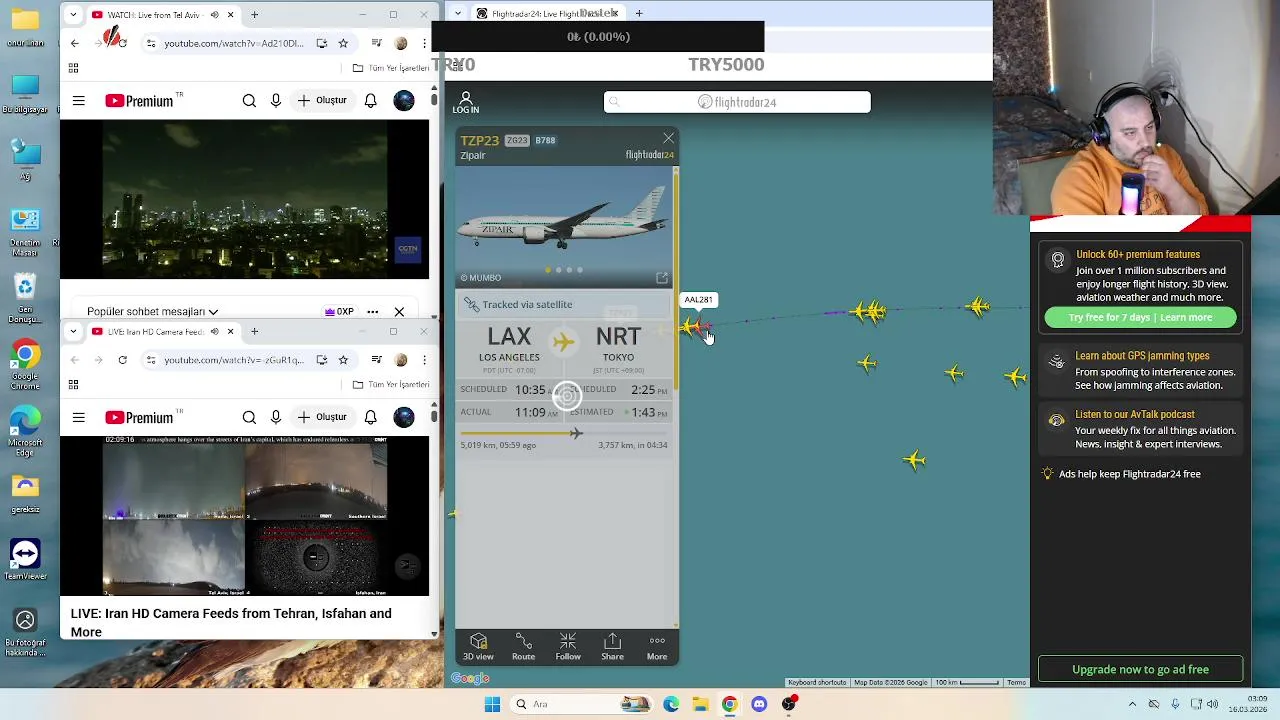Open Tüm Yer İşaretleri folder in top window
Screen dimensions: 1280x720
pos(391,68)
